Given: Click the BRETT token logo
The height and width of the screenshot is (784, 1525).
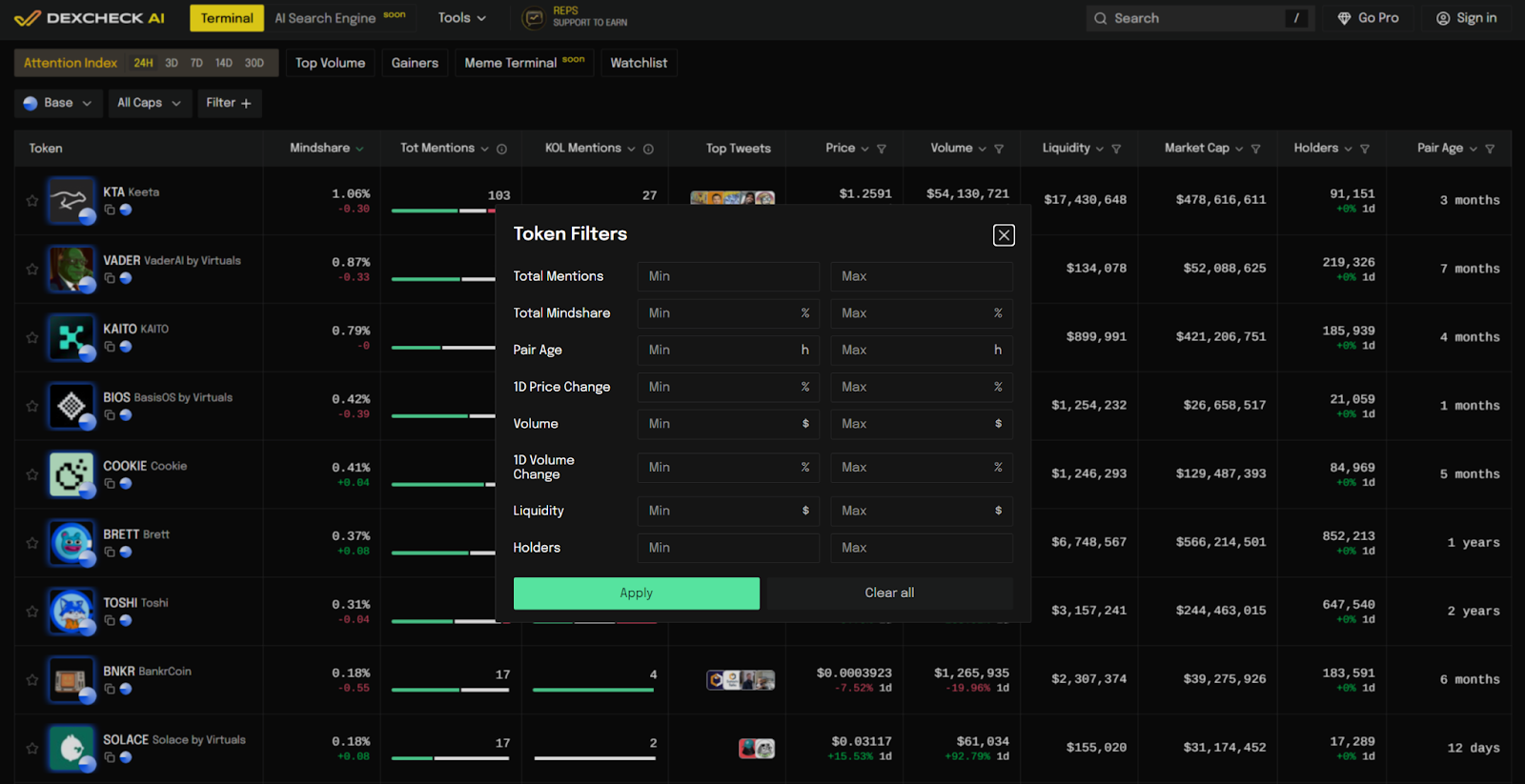Looking at the screenshot, I should [71, 543].
